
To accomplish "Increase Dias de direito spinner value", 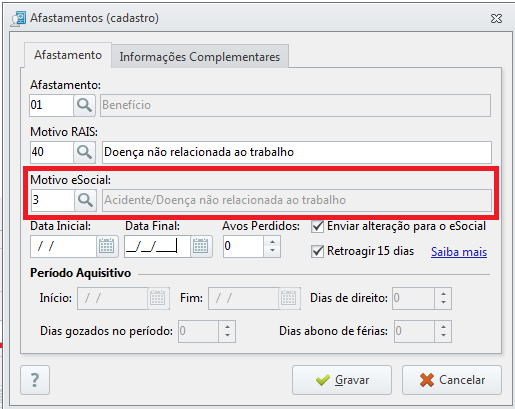I will pyautogui.click(x=443, y=294).
